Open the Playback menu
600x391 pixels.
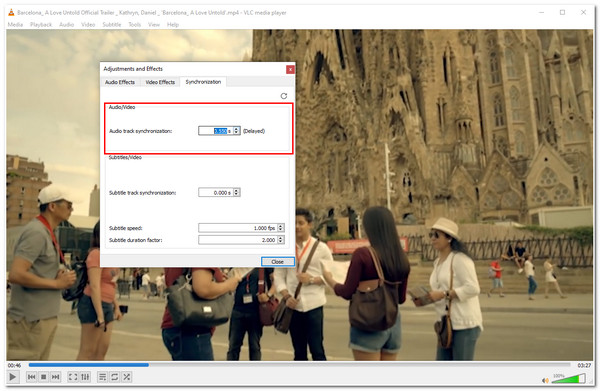pyautogui.click(x=41, y=24)
